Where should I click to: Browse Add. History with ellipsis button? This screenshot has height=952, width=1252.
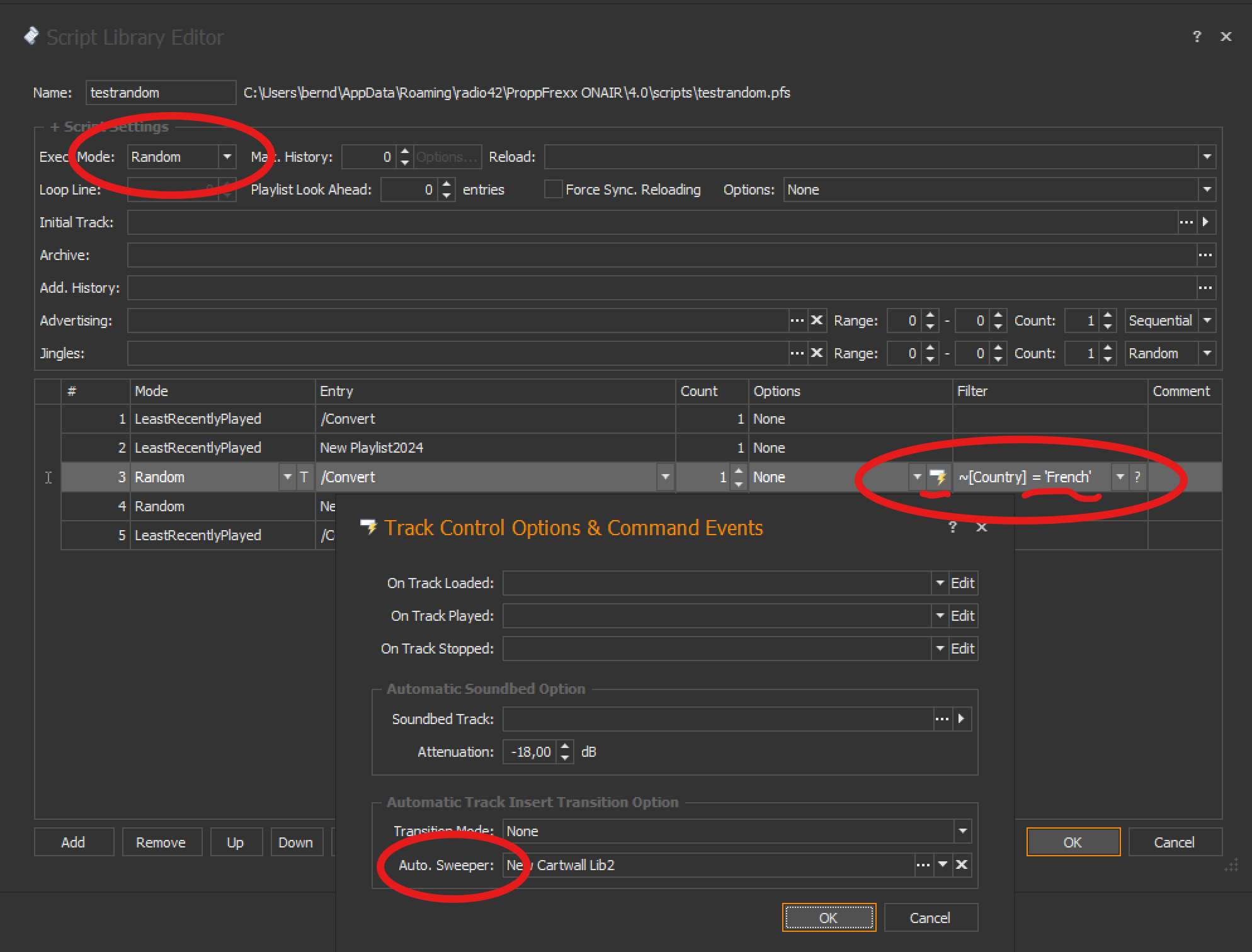click(x=1205, y=288)
